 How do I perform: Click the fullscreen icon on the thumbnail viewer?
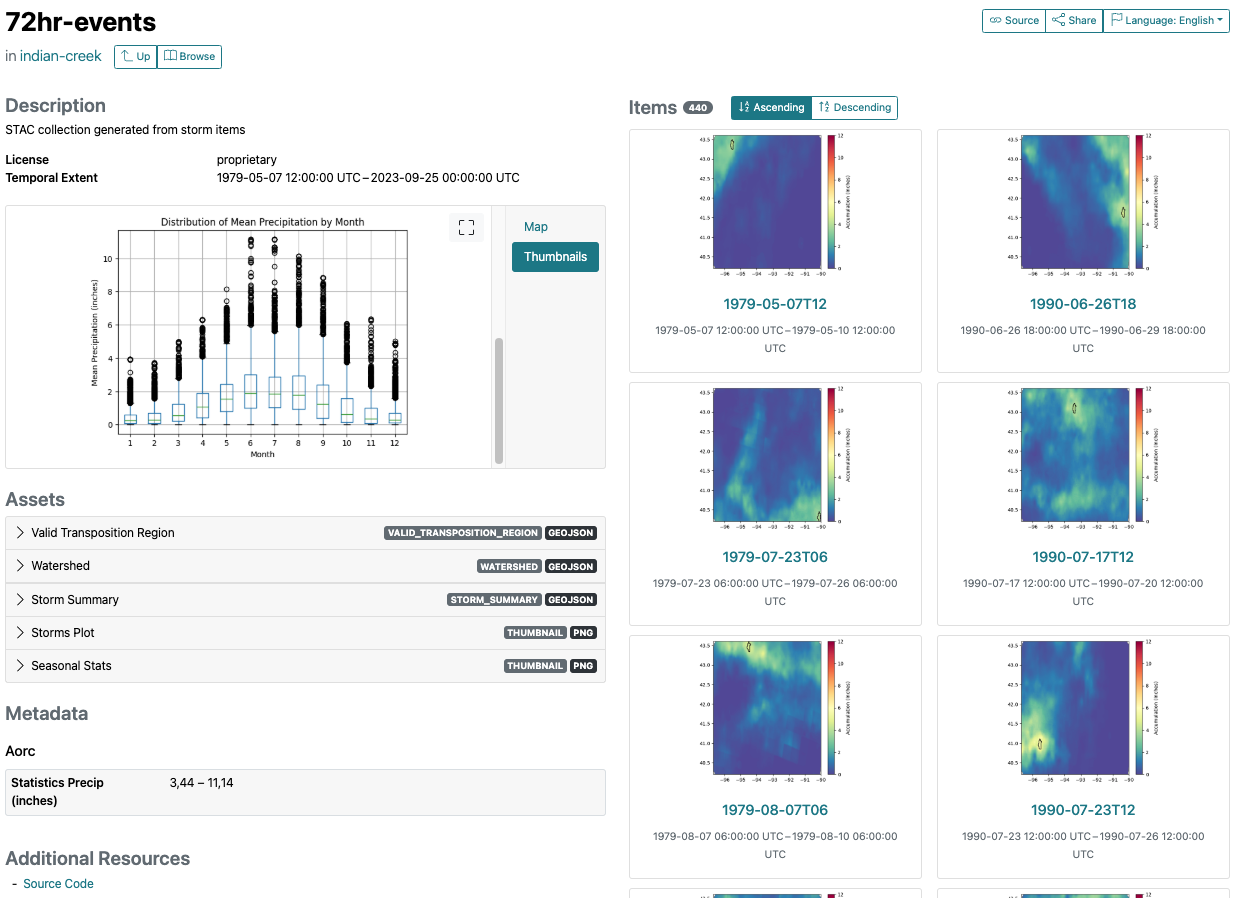coord(466,228)
